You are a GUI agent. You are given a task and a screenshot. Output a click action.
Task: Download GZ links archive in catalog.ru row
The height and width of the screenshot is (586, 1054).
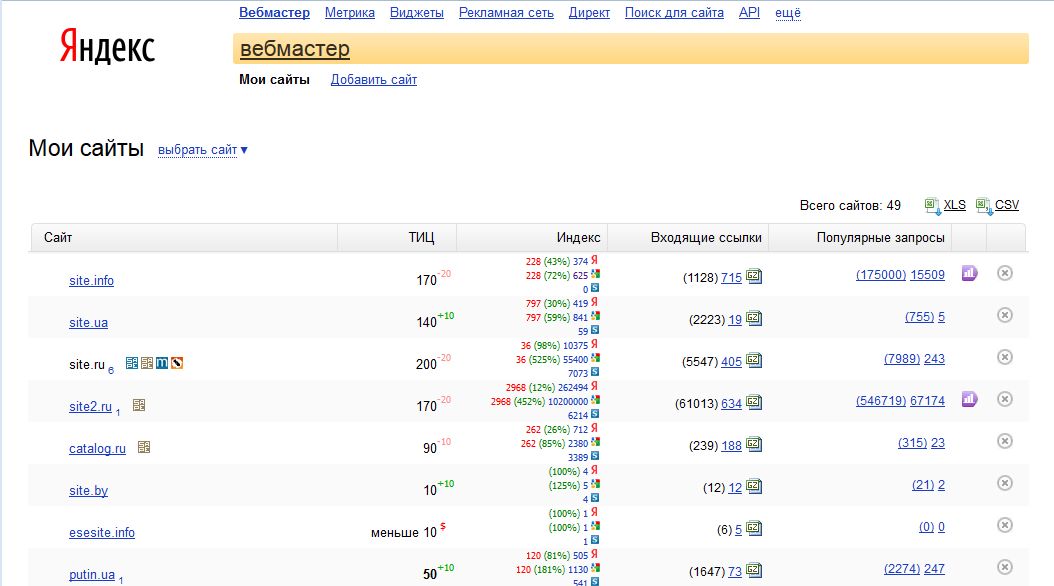pyautogui.click(x=754, y=444)
